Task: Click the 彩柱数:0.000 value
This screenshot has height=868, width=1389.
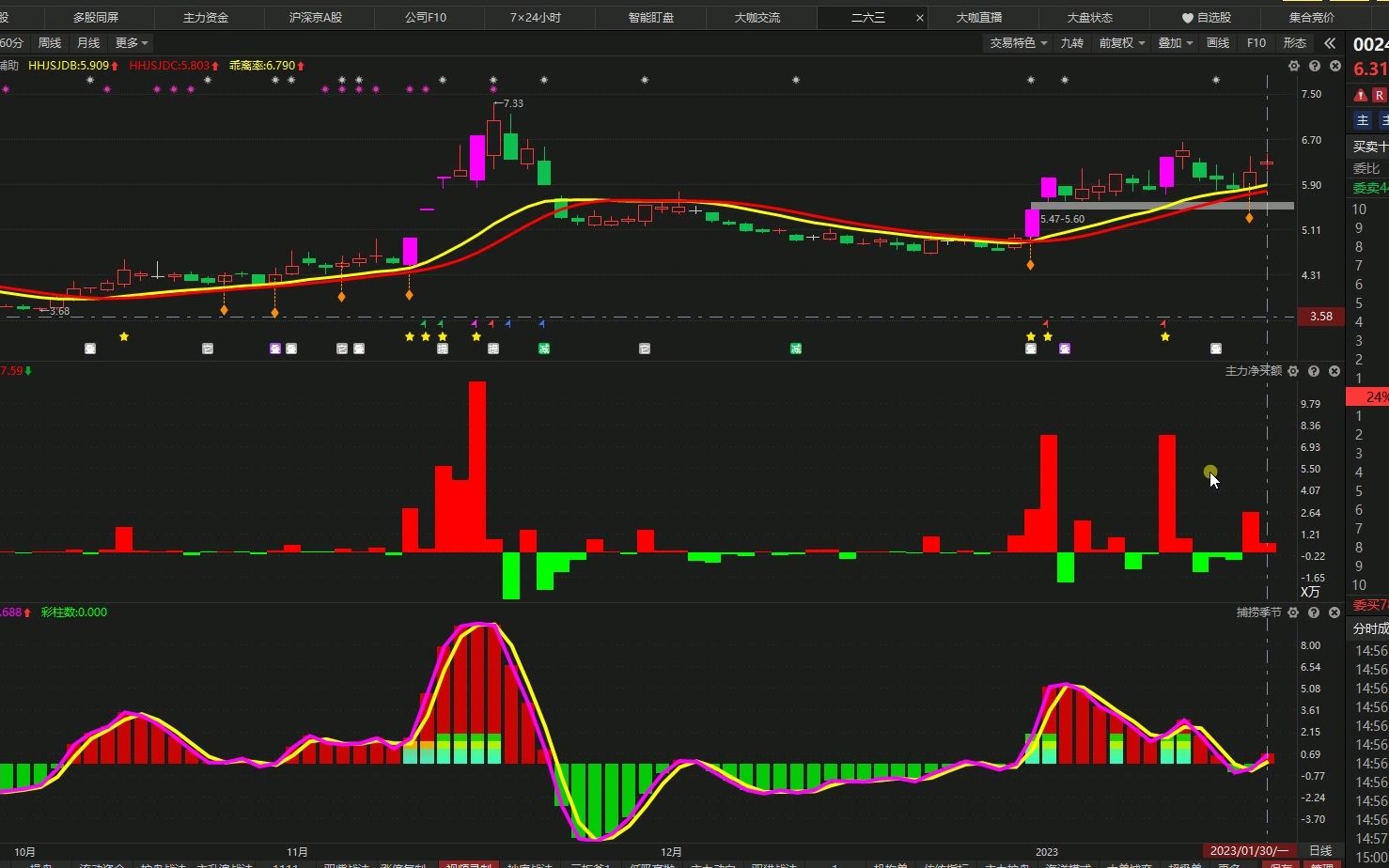Action: point(74,612)
